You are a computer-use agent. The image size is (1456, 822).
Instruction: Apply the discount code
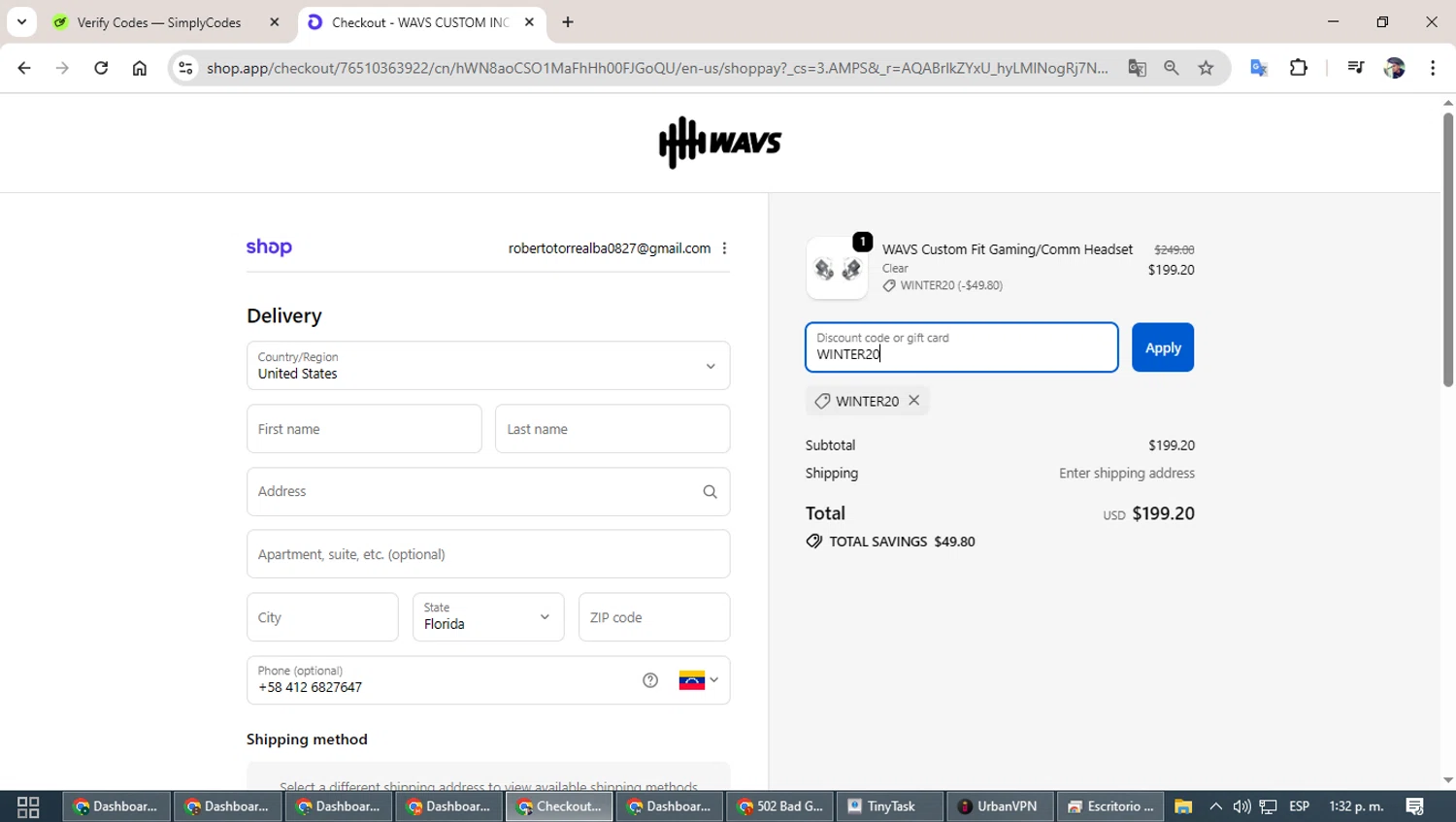click(x=1163, y=347)
